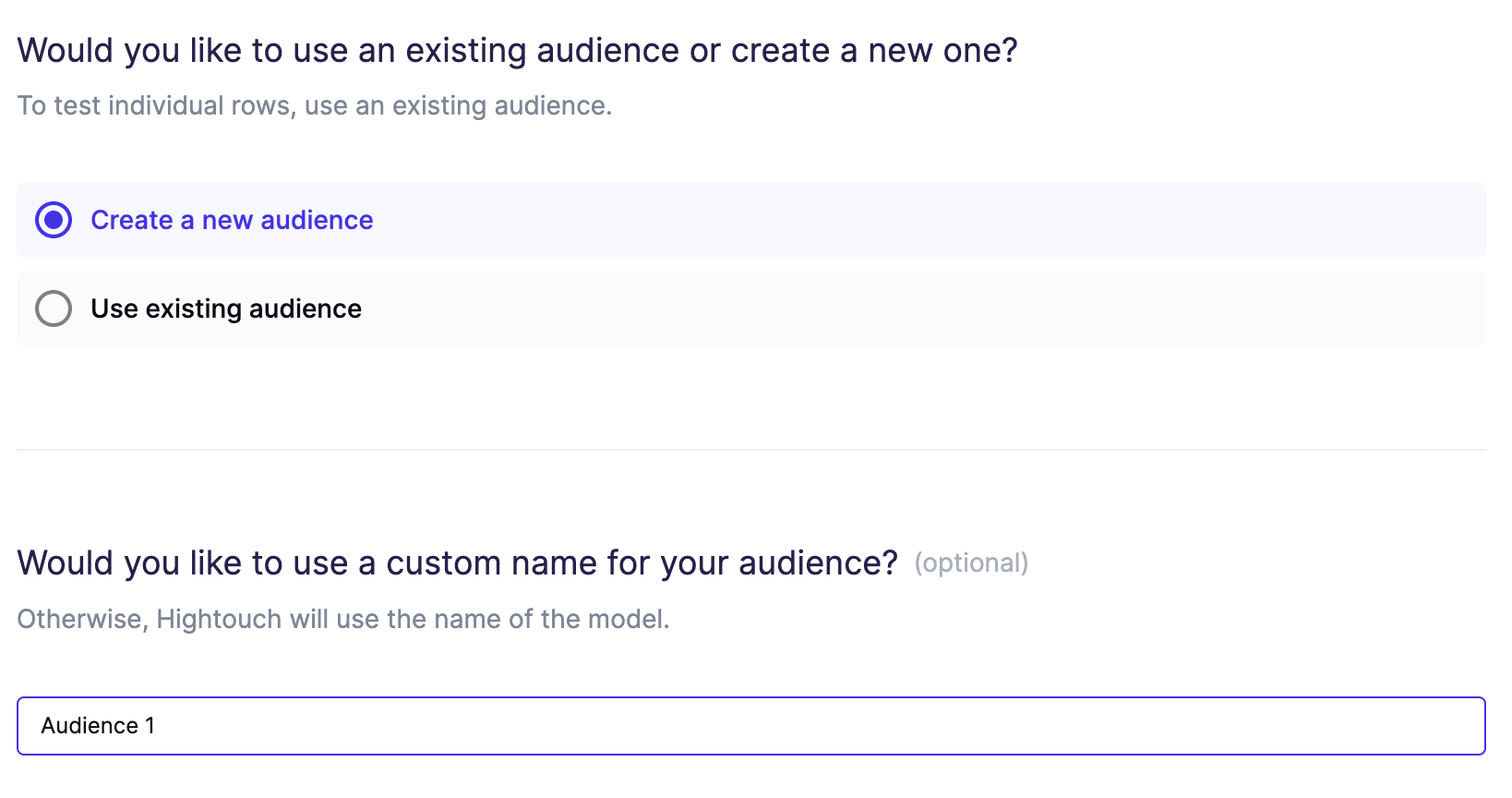
Task: Click the 'Otherwise, Hightouch will use' helper text
Action: [342, 619]
